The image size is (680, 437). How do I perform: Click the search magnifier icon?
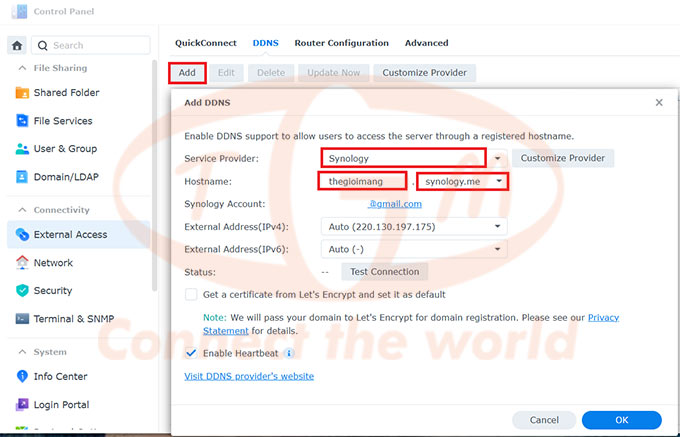pos(42,46)
